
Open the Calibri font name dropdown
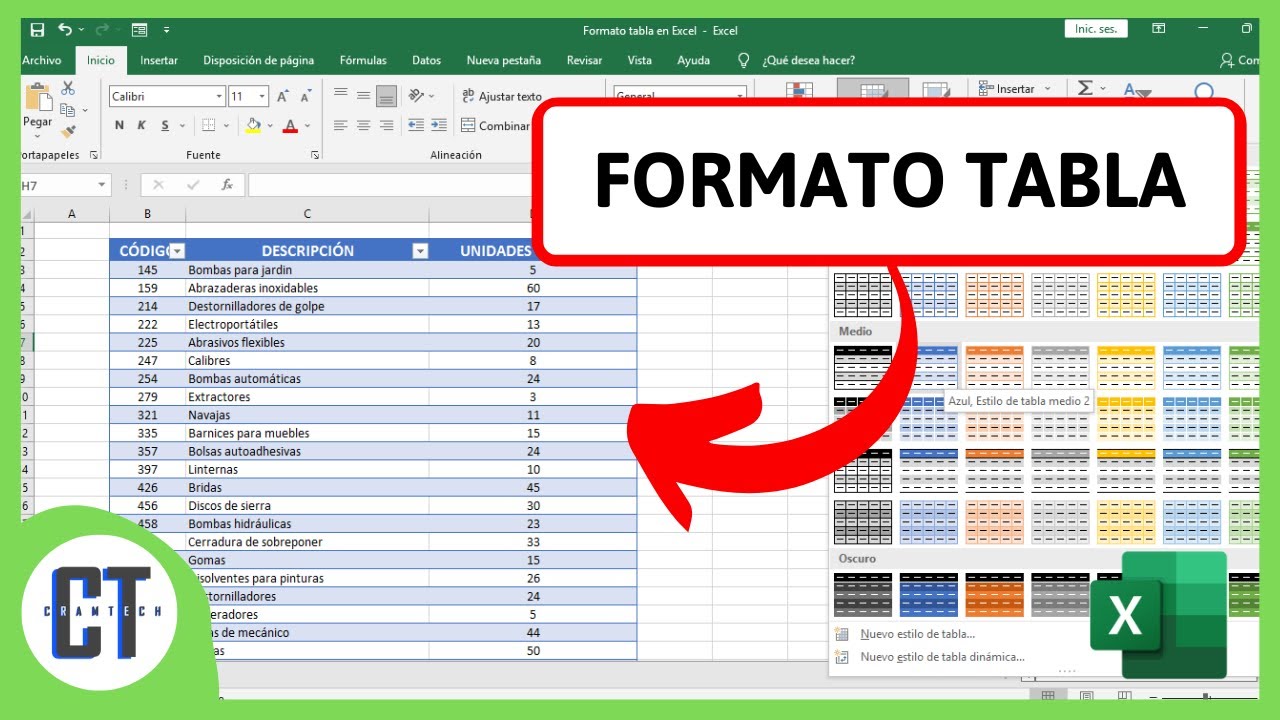pyautogui.click(x=219, y=97)
